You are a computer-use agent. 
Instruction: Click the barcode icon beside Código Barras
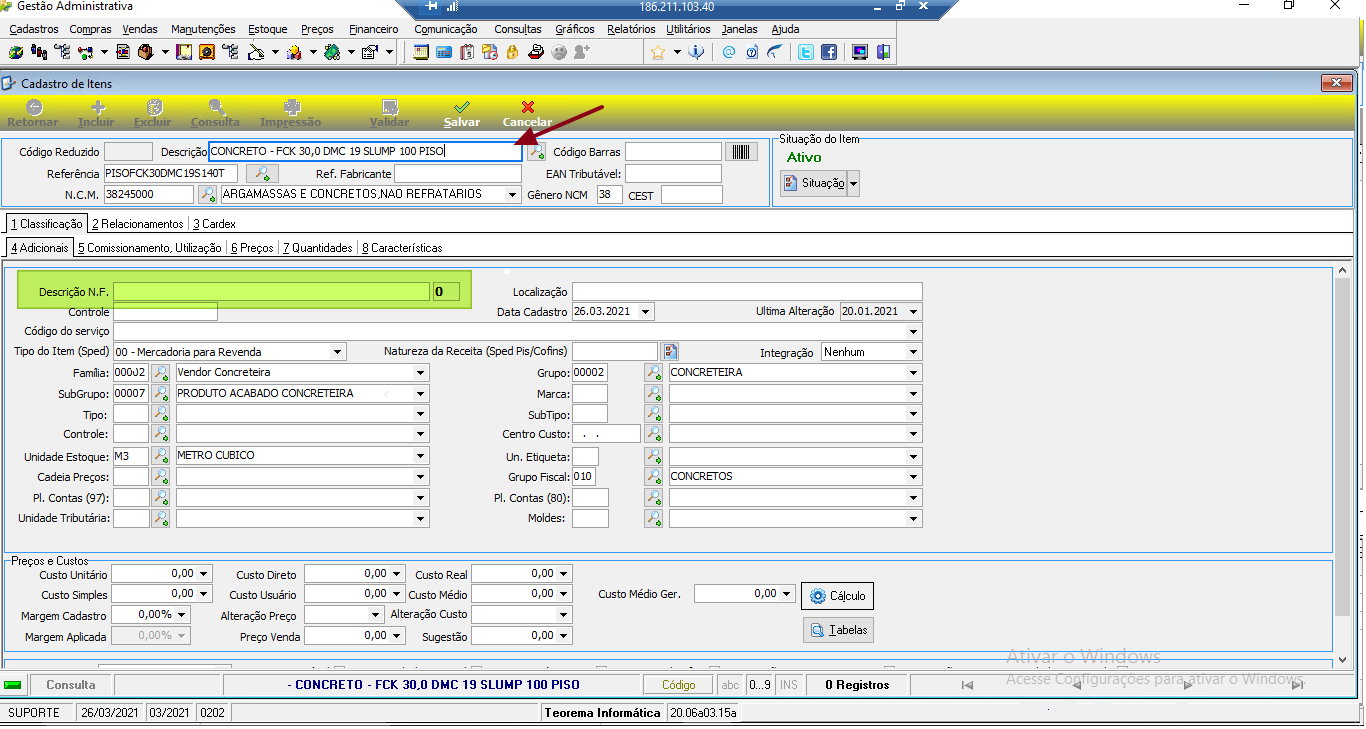click(741, 152)
